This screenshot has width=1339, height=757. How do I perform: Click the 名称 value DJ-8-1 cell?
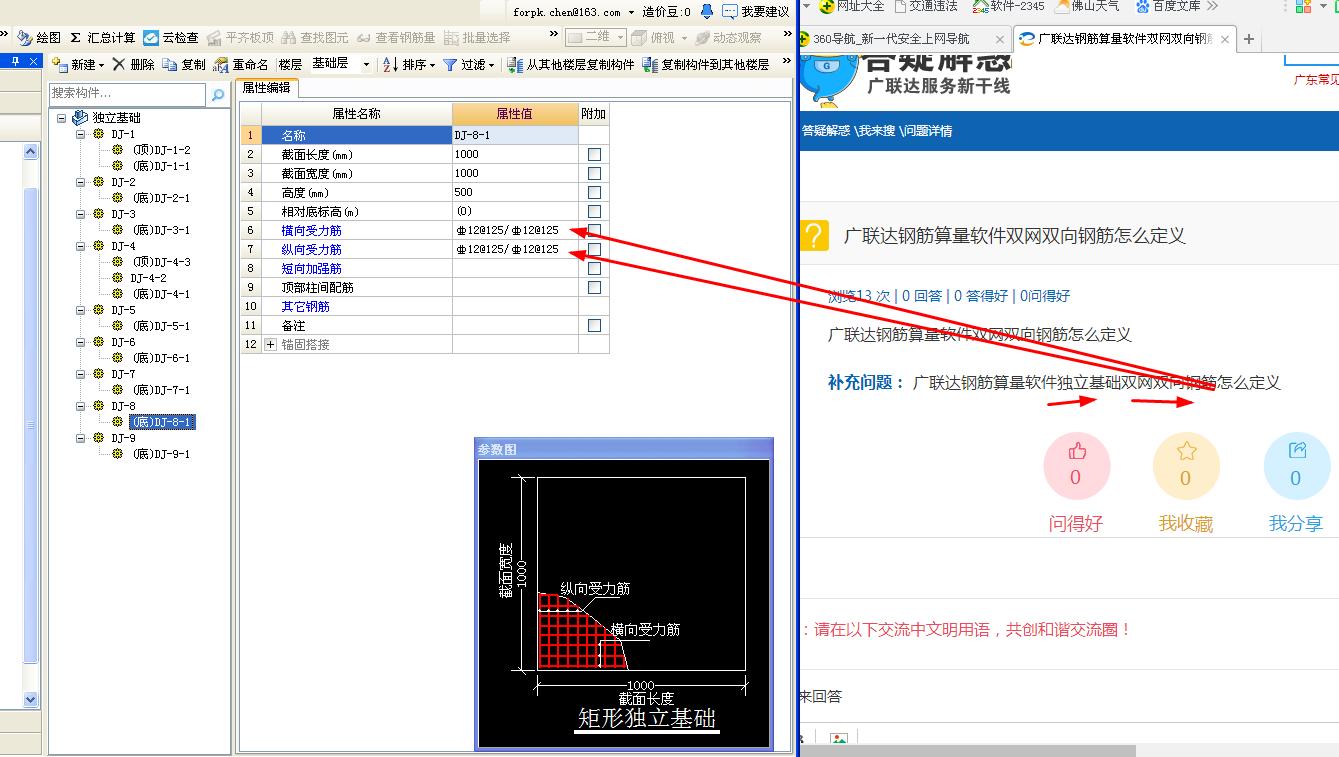[515, 135]
